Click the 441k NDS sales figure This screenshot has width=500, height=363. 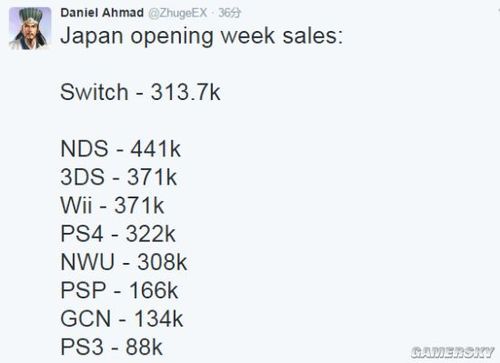(156, 149)
